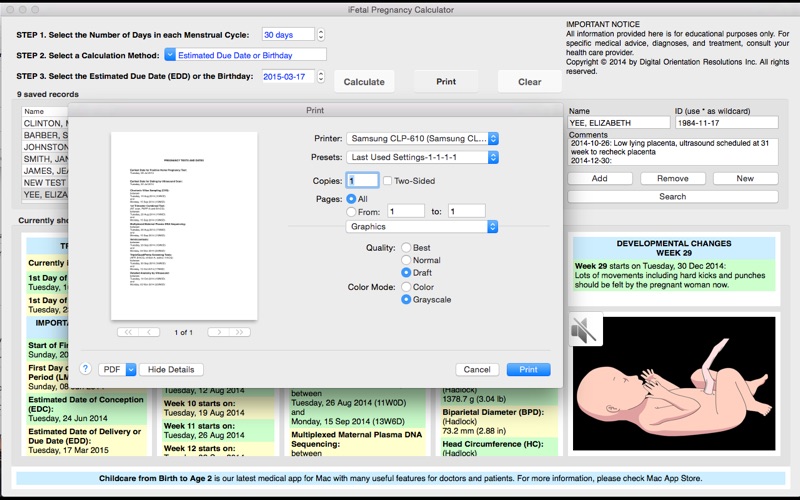Go to the first preview page
The height and width of the screenshot is (500, 800).
[x=128, y=332]
